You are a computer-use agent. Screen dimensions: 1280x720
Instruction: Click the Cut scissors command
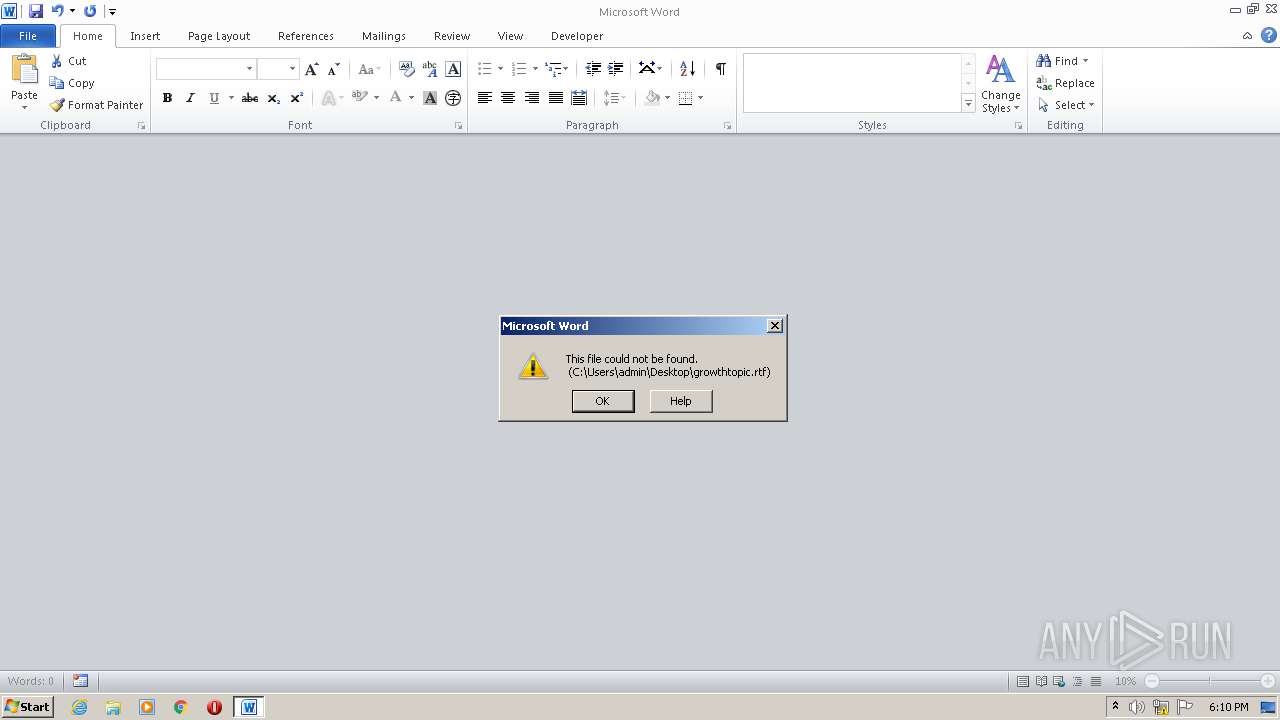pos(68,61)
